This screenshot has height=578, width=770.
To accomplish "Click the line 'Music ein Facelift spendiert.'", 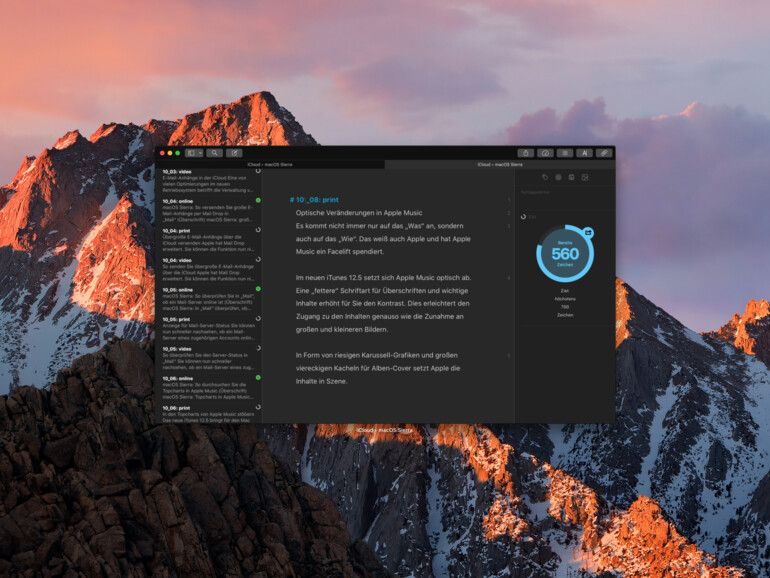I will pyautogui.click(x=340, y=251).
